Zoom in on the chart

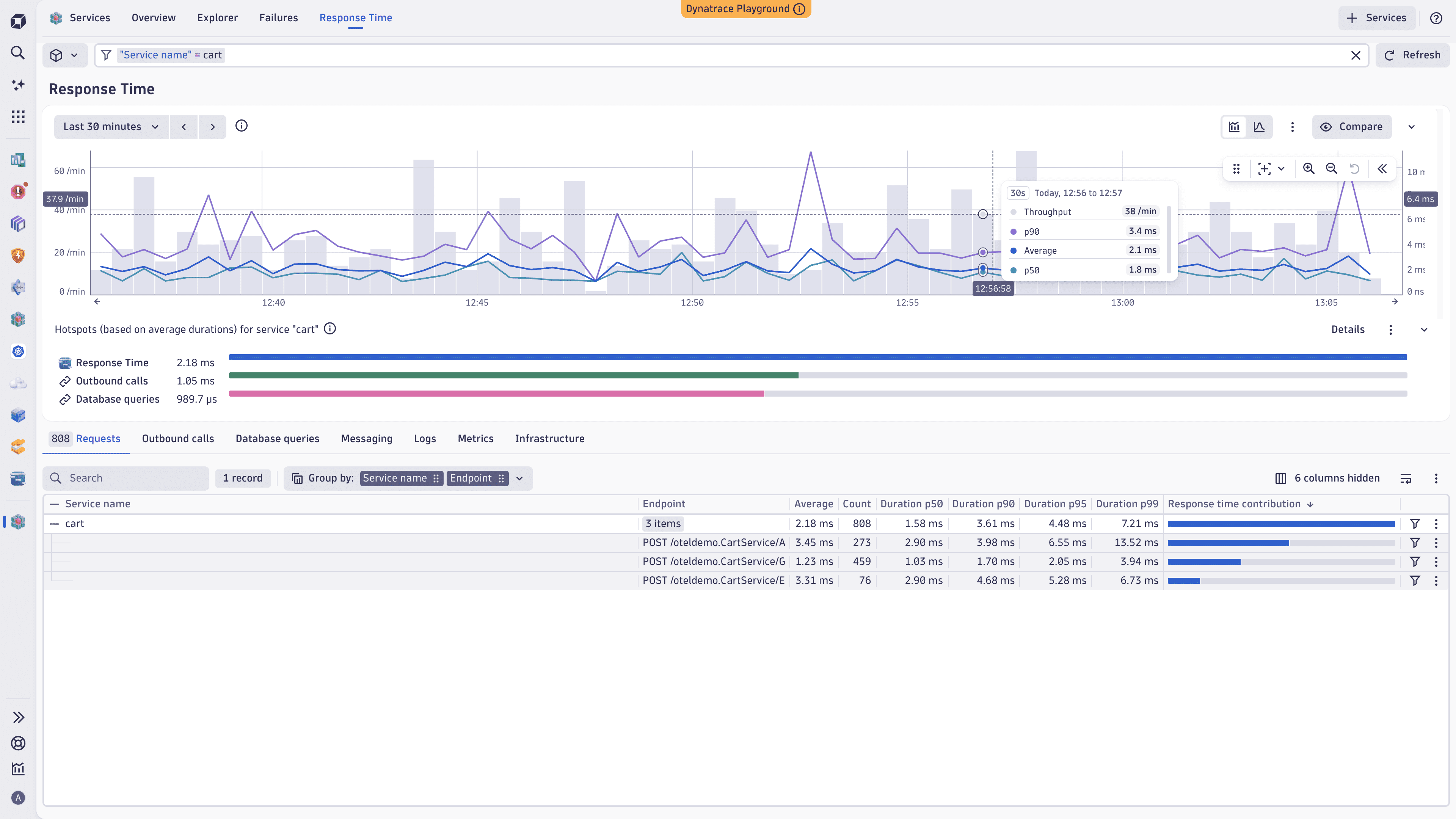[1308, 168]
